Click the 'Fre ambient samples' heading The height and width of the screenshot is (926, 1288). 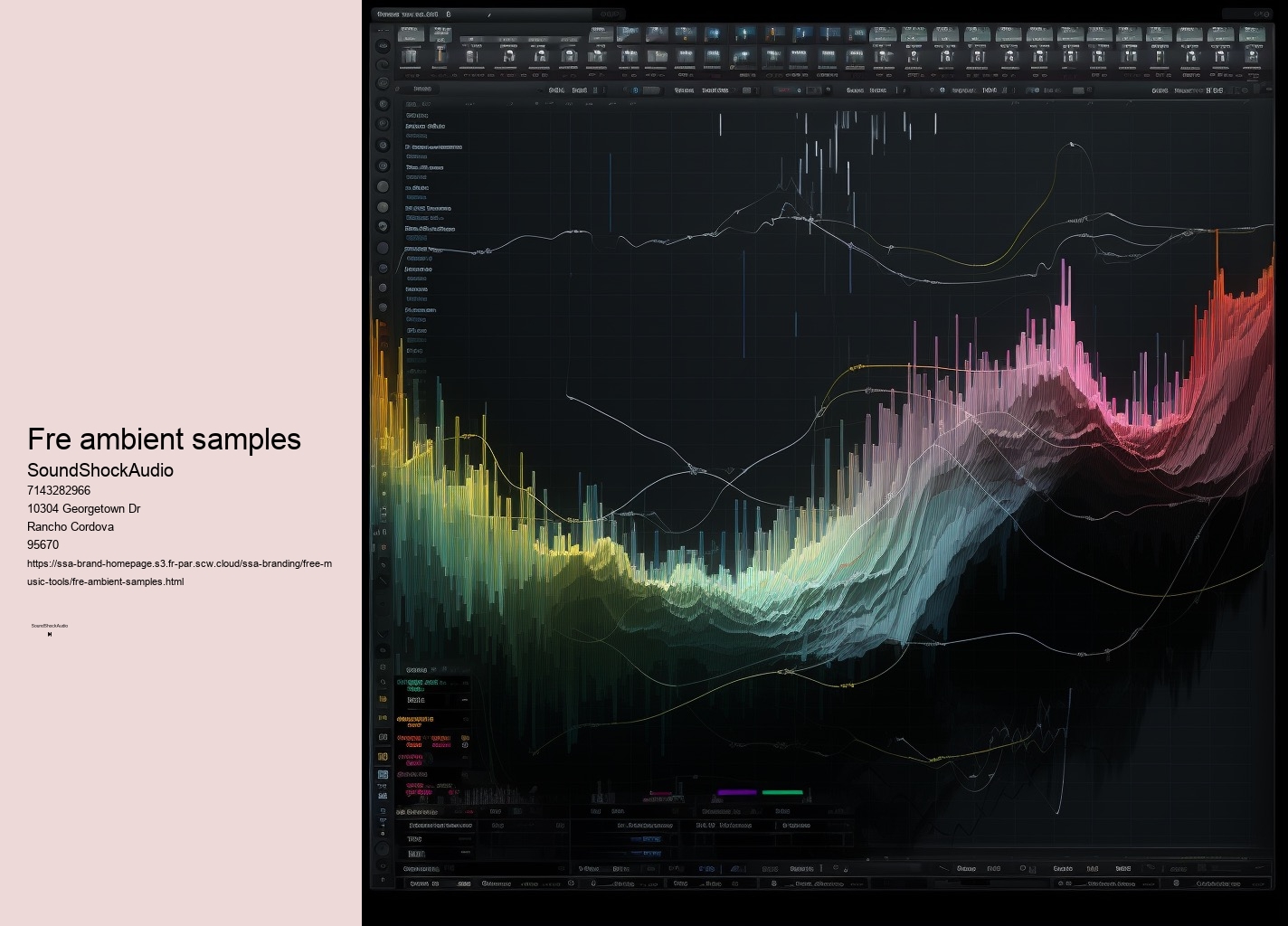pyautogui.click(x=164, y=439)
